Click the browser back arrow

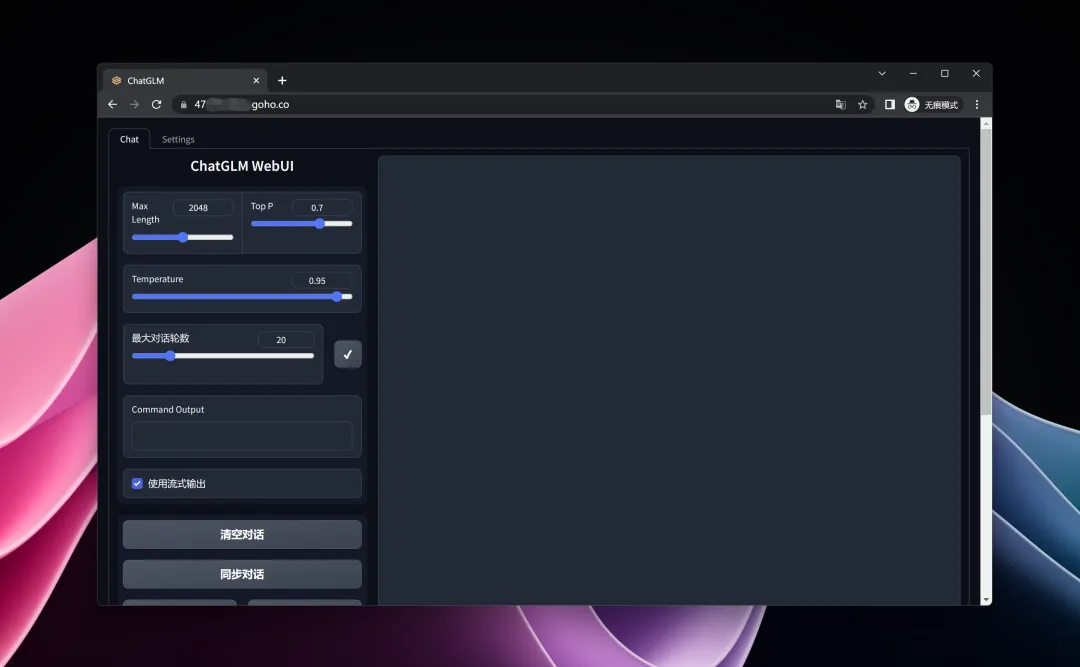tap(112, 105)
